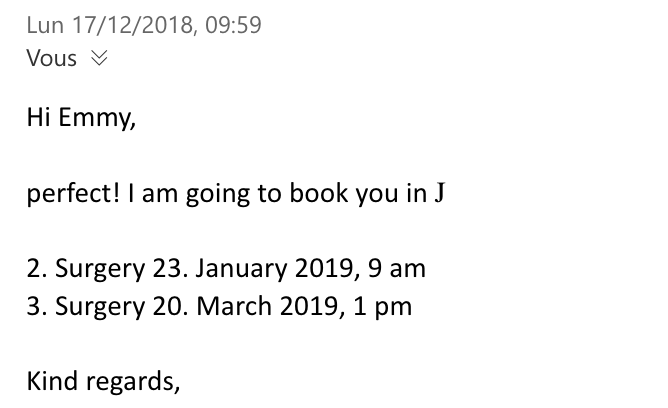Viewport: 668px width, 408px height.
Task: Click 'regards,' in closing line
Action: click(x=133, y=382)
